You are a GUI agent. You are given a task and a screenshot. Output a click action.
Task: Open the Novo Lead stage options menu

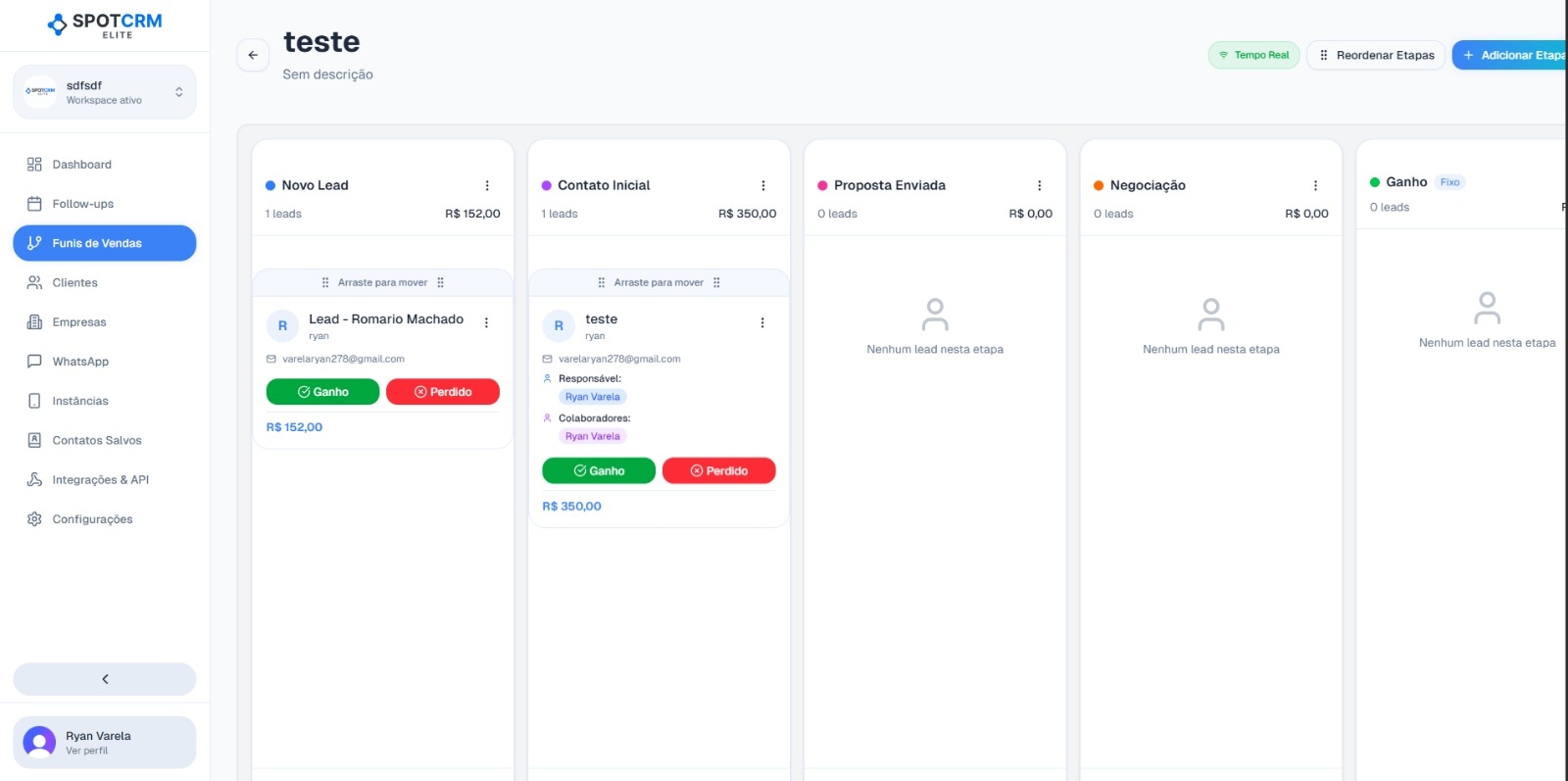pos(487,185)
